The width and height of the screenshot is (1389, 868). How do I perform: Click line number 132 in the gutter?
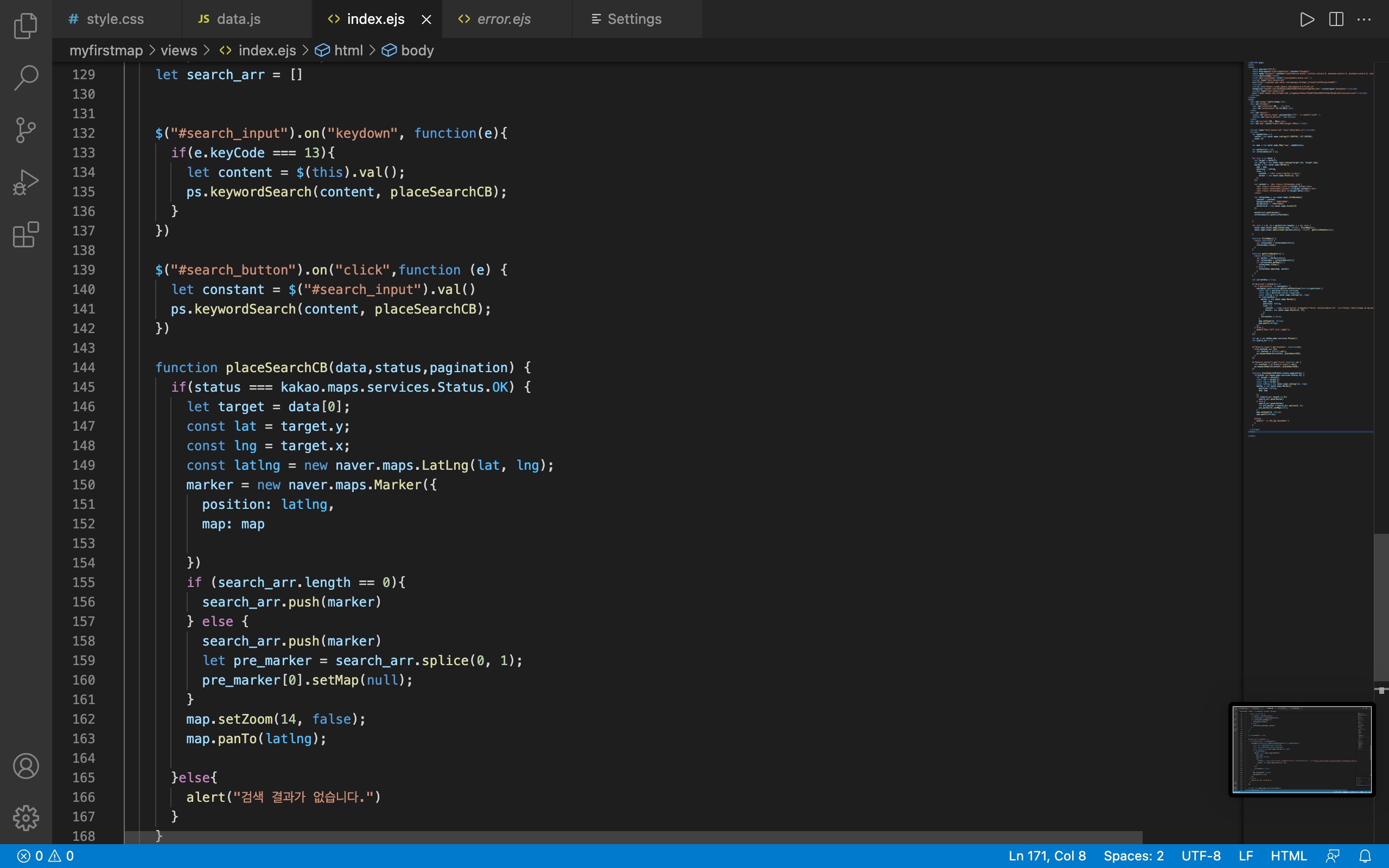click(x=84, y=133)
